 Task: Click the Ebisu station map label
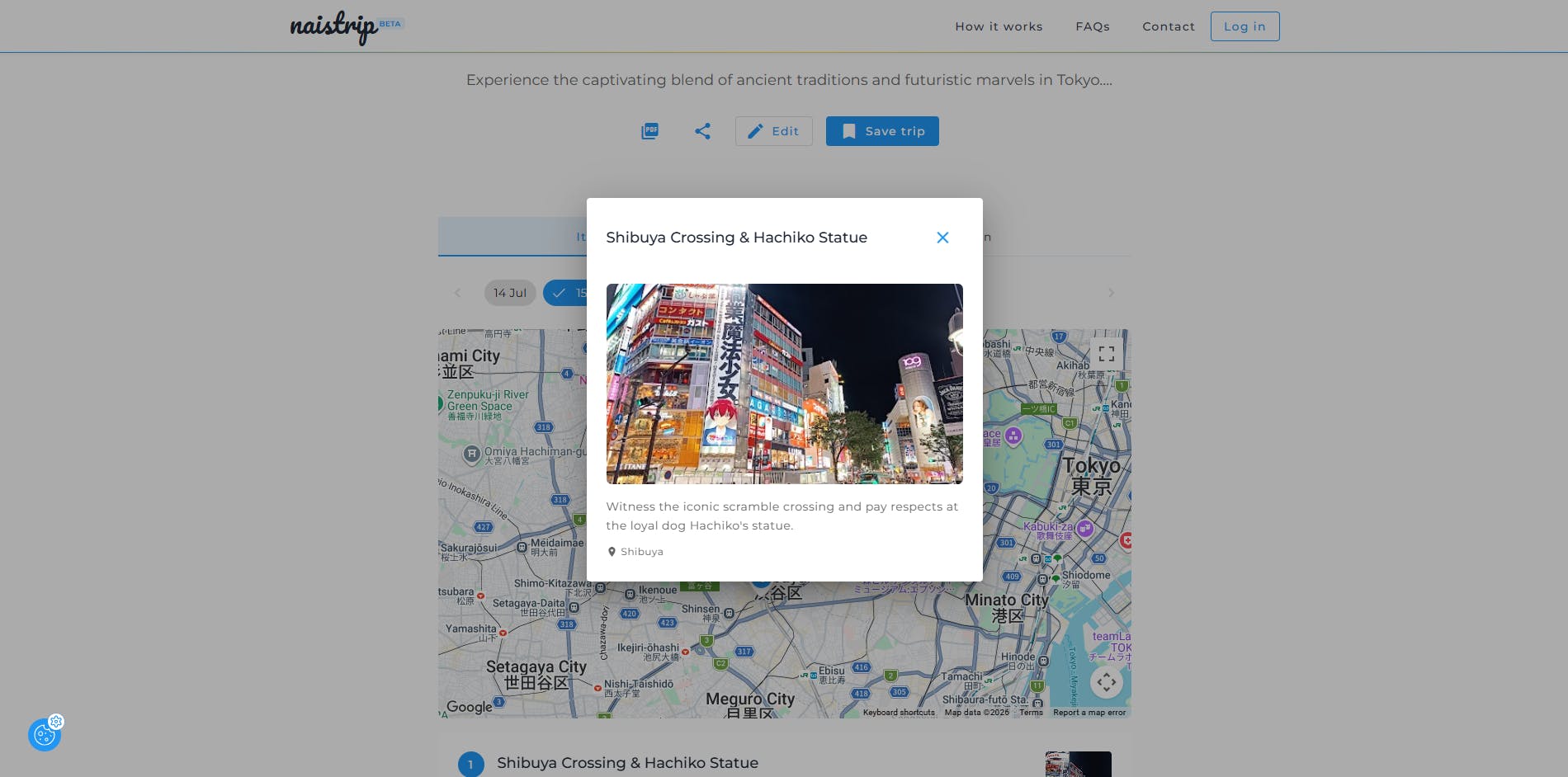(832, 675)
